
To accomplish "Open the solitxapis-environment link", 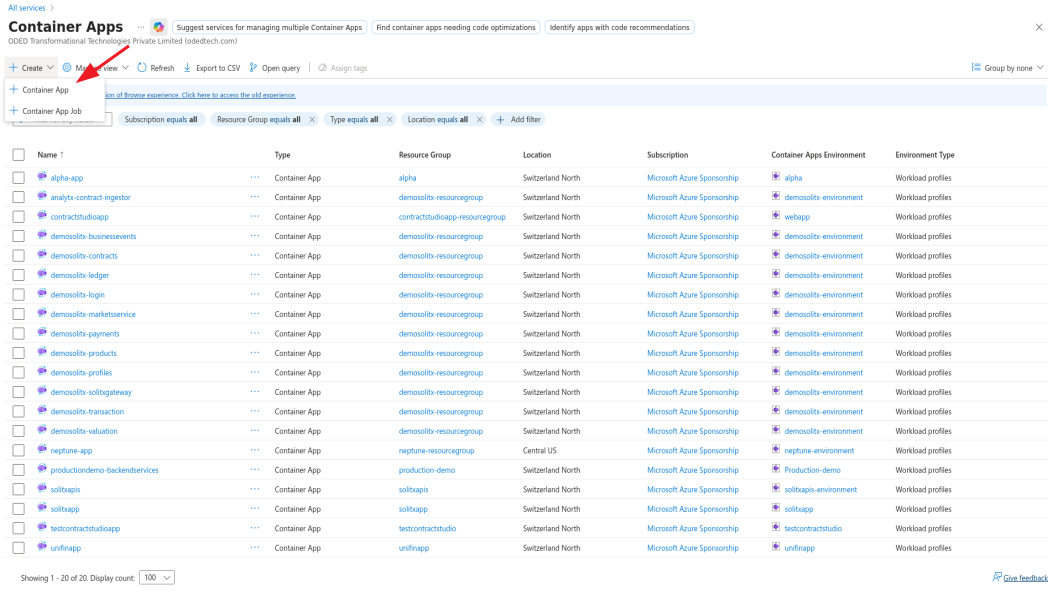I will tap(820, 489).
